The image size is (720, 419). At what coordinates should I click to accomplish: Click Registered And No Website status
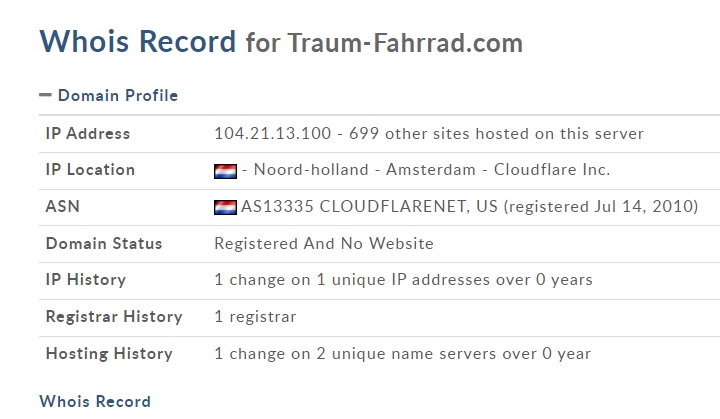[324, 243]
